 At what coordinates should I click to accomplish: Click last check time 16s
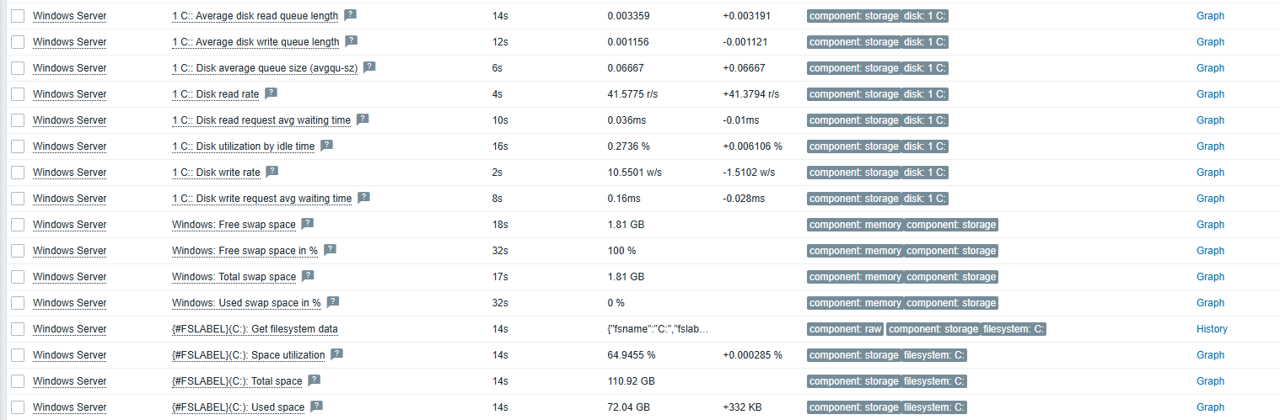point(499,146)
